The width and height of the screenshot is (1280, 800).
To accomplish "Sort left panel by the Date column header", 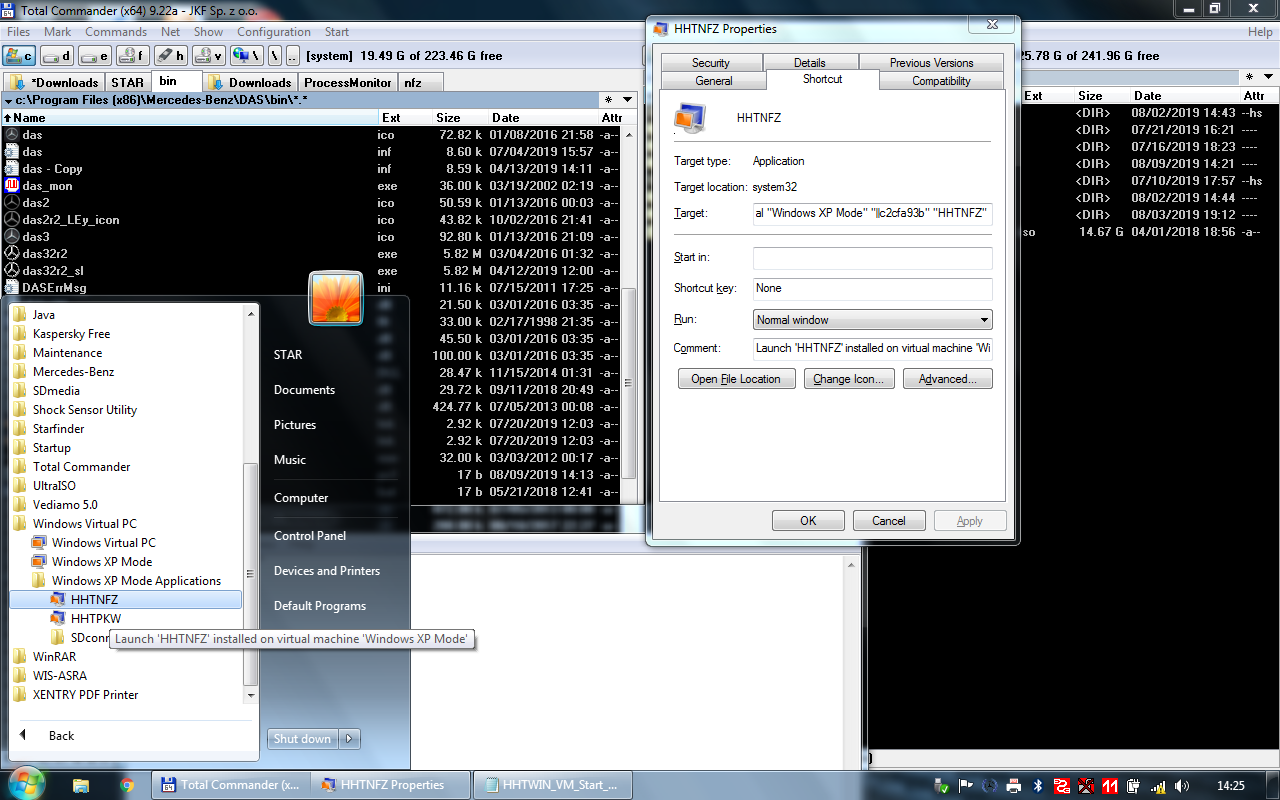I will click(x=543, y=118).
